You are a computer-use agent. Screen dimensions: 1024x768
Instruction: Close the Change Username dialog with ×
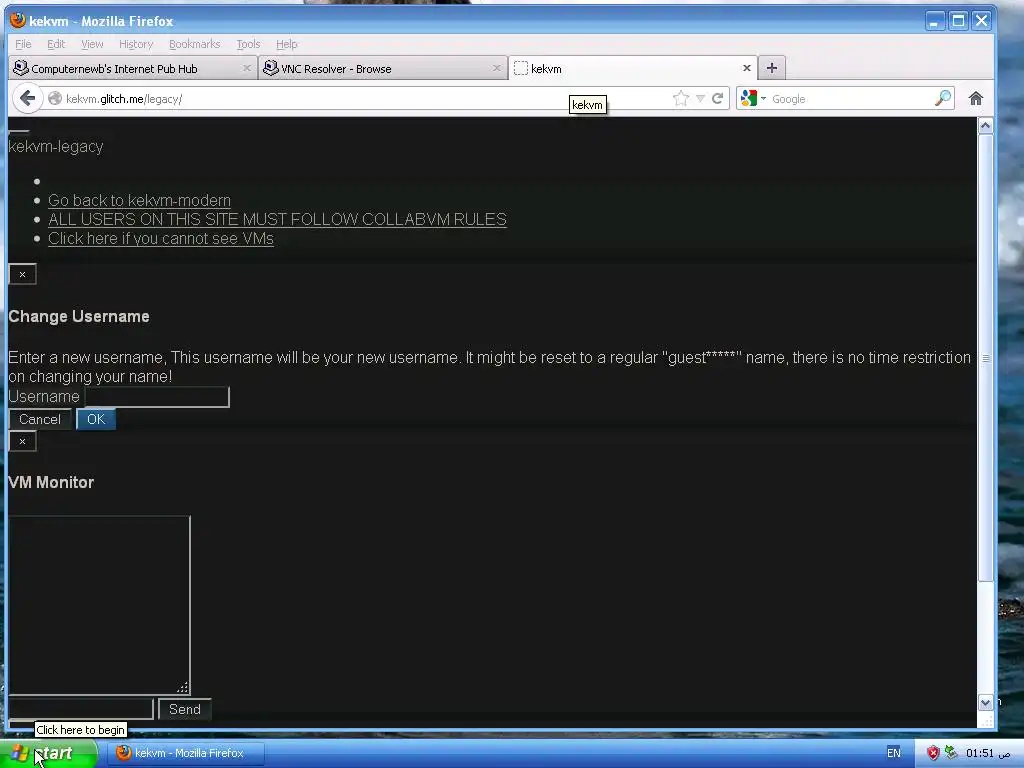[22, 274]
